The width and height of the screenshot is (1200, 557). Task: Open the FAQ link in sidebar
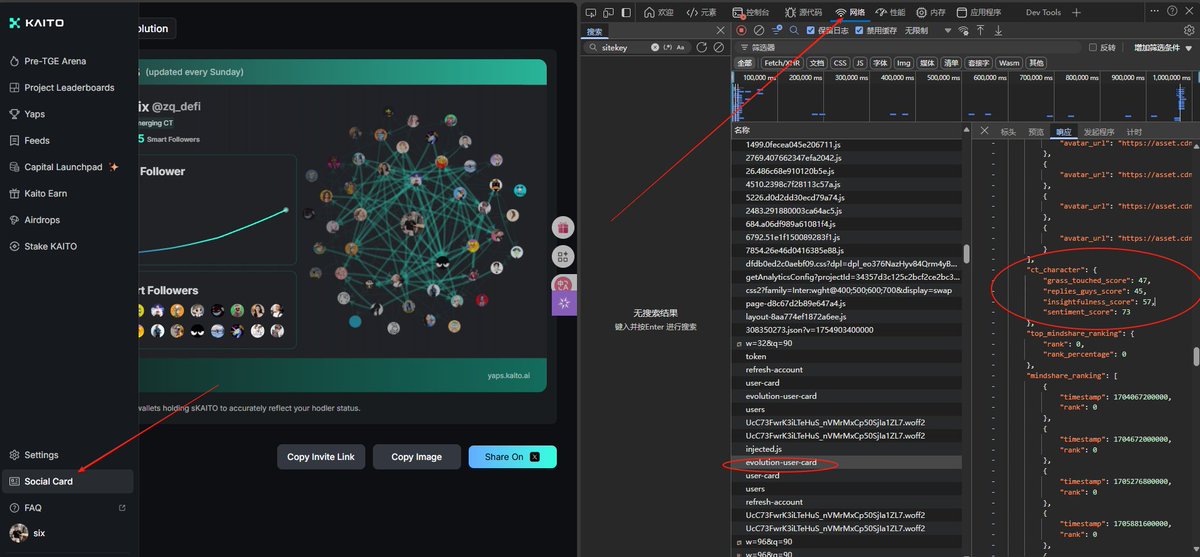point(67,508)
